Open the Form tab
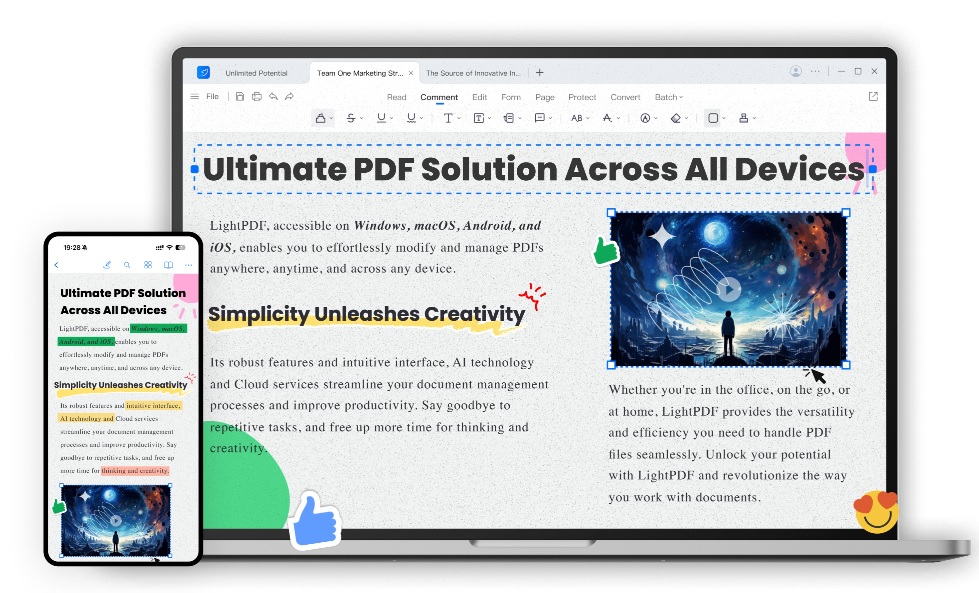Viewport: 979px width, 593px height. click(511, 97)
